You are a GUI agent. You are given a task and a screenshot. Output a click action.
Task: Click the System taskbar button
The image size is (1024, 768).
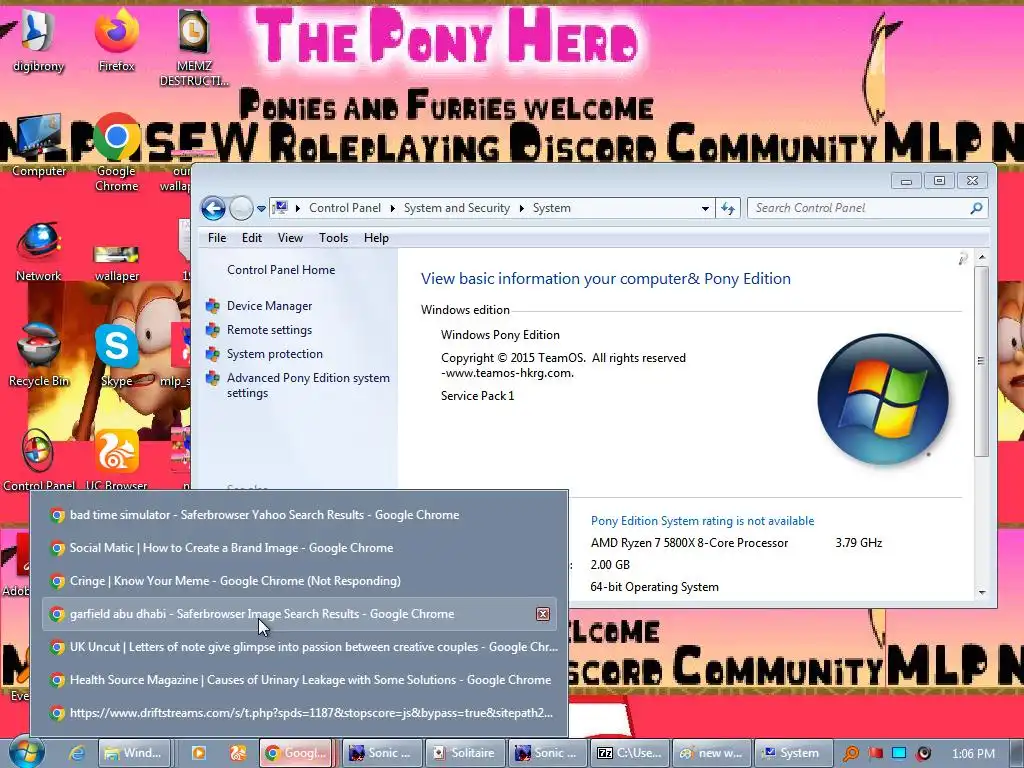coord(794,753)
